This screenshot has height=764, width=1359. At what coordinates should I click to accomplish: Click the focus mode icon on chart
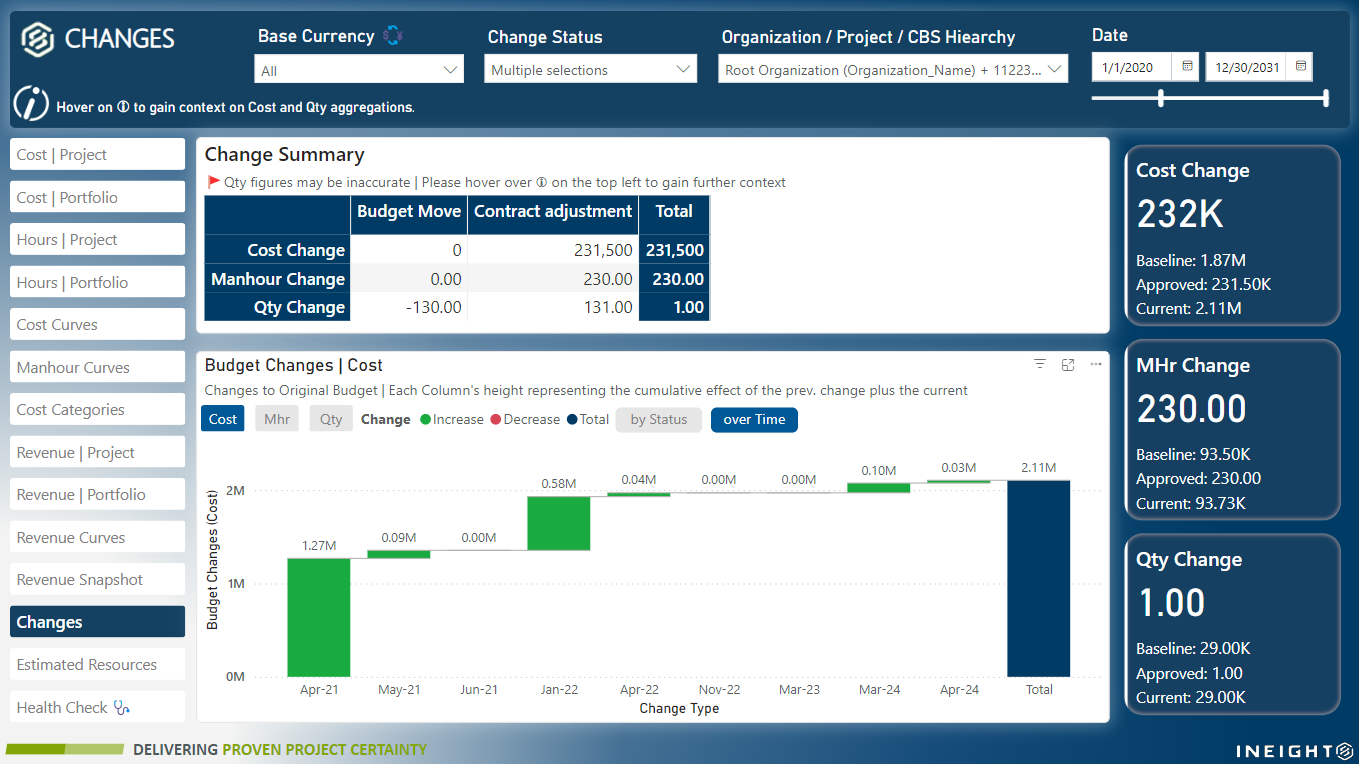coord(1068,364)
